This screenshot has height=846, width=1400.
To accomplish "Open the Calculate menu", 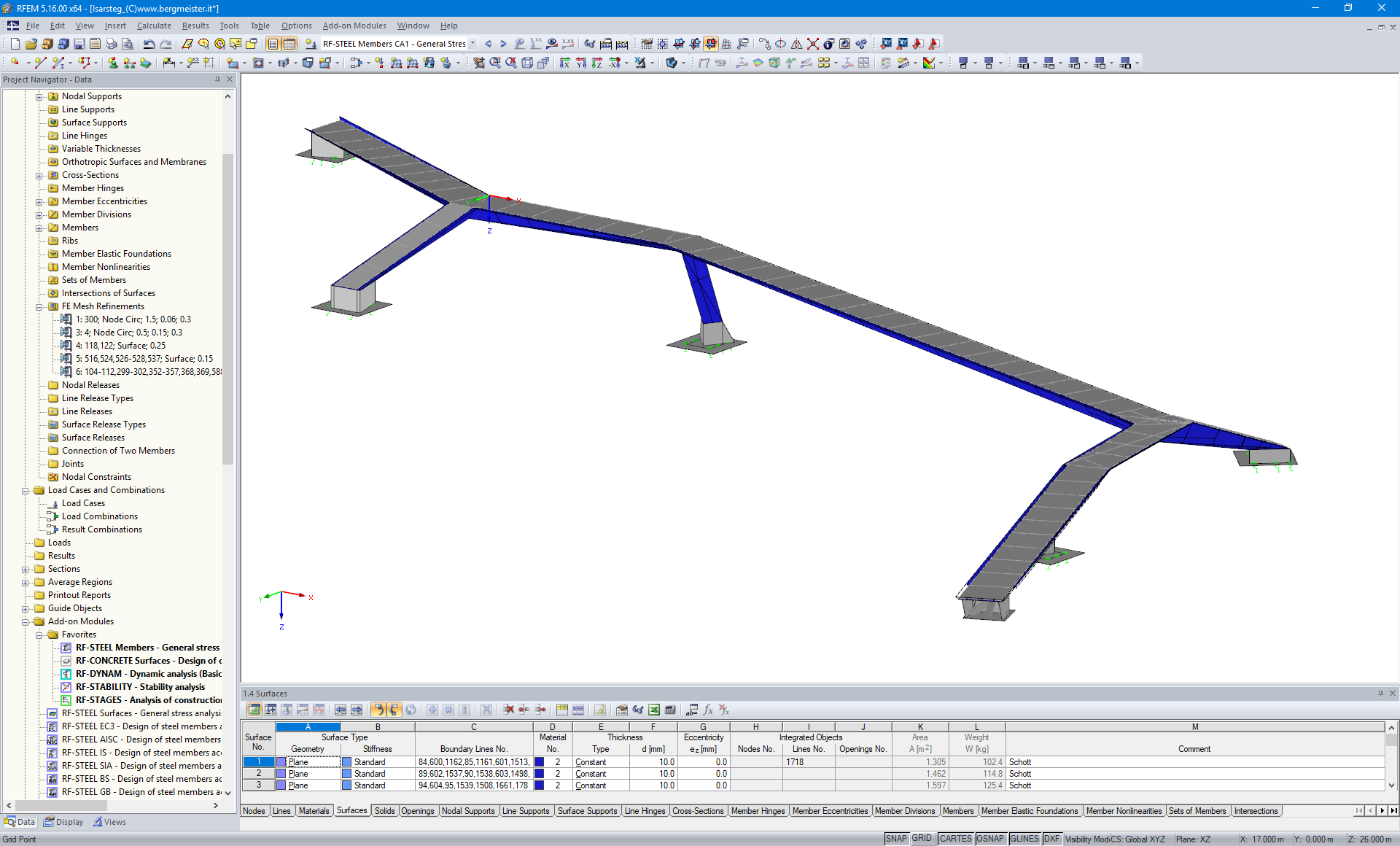I will (x=154, y=26).
